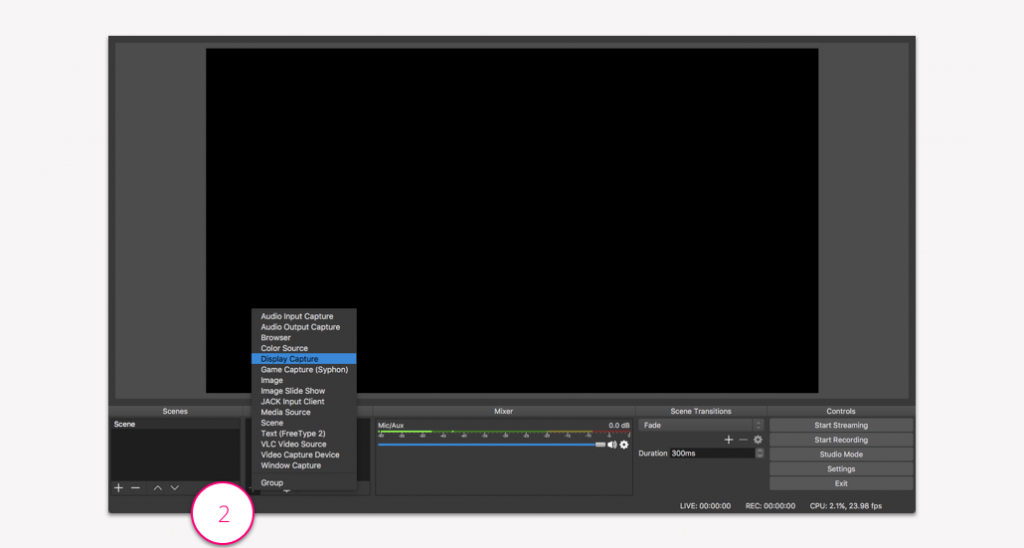Screen dimensions: 1024x548
Task: Mute the Mic/Aux speaker icon
Action: (x=612, y=445)
